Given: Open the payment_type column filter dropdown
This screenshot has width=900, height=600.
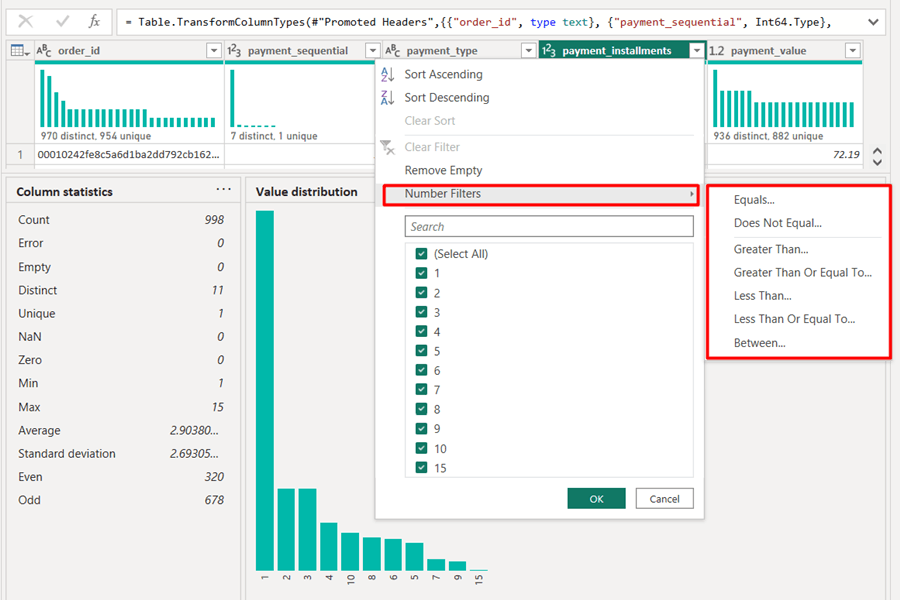Looking at the screenshot, I should pos(528,51).
